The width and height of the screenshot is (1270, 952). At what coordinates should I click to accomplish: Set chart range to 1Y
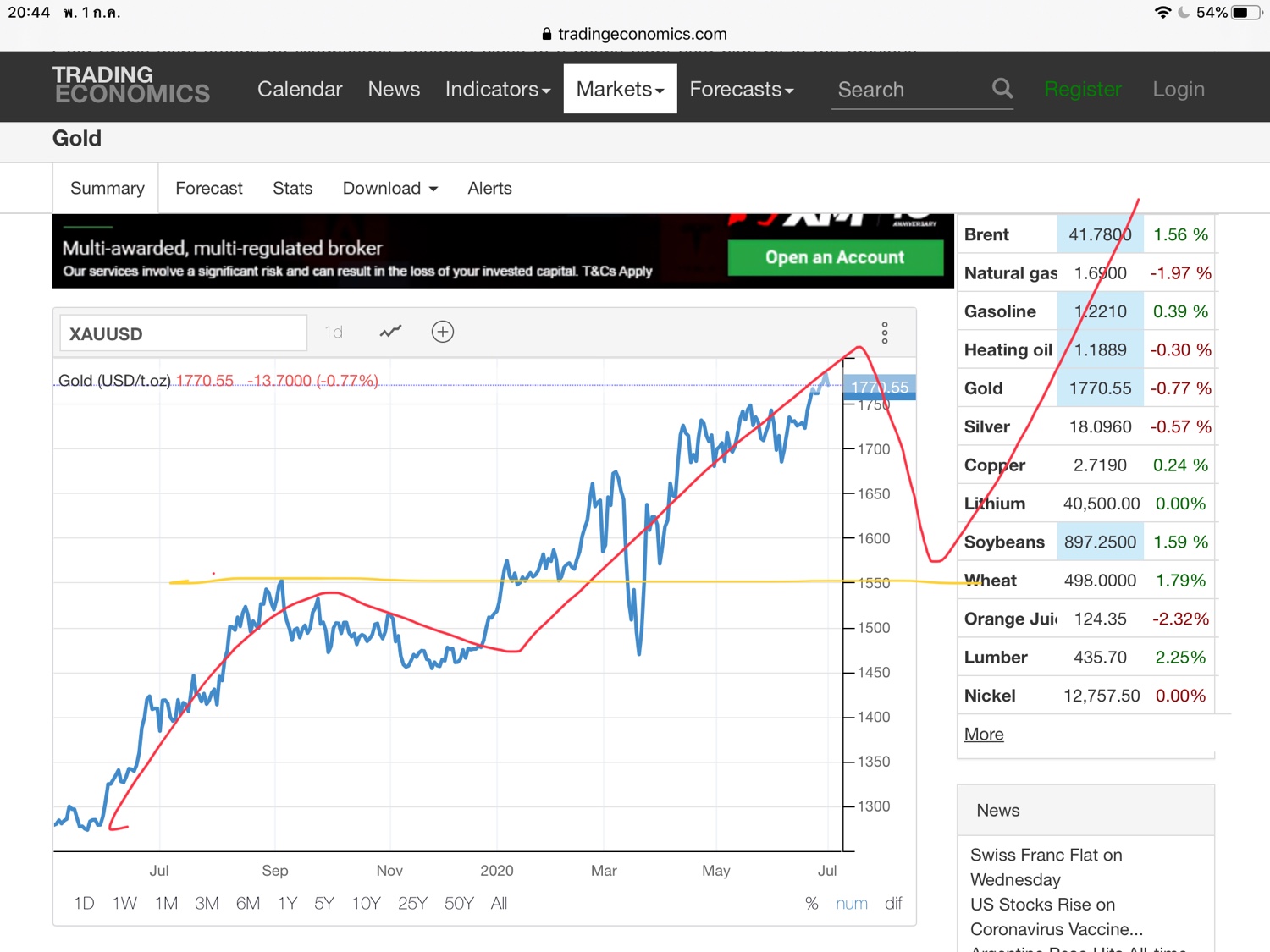288,903
